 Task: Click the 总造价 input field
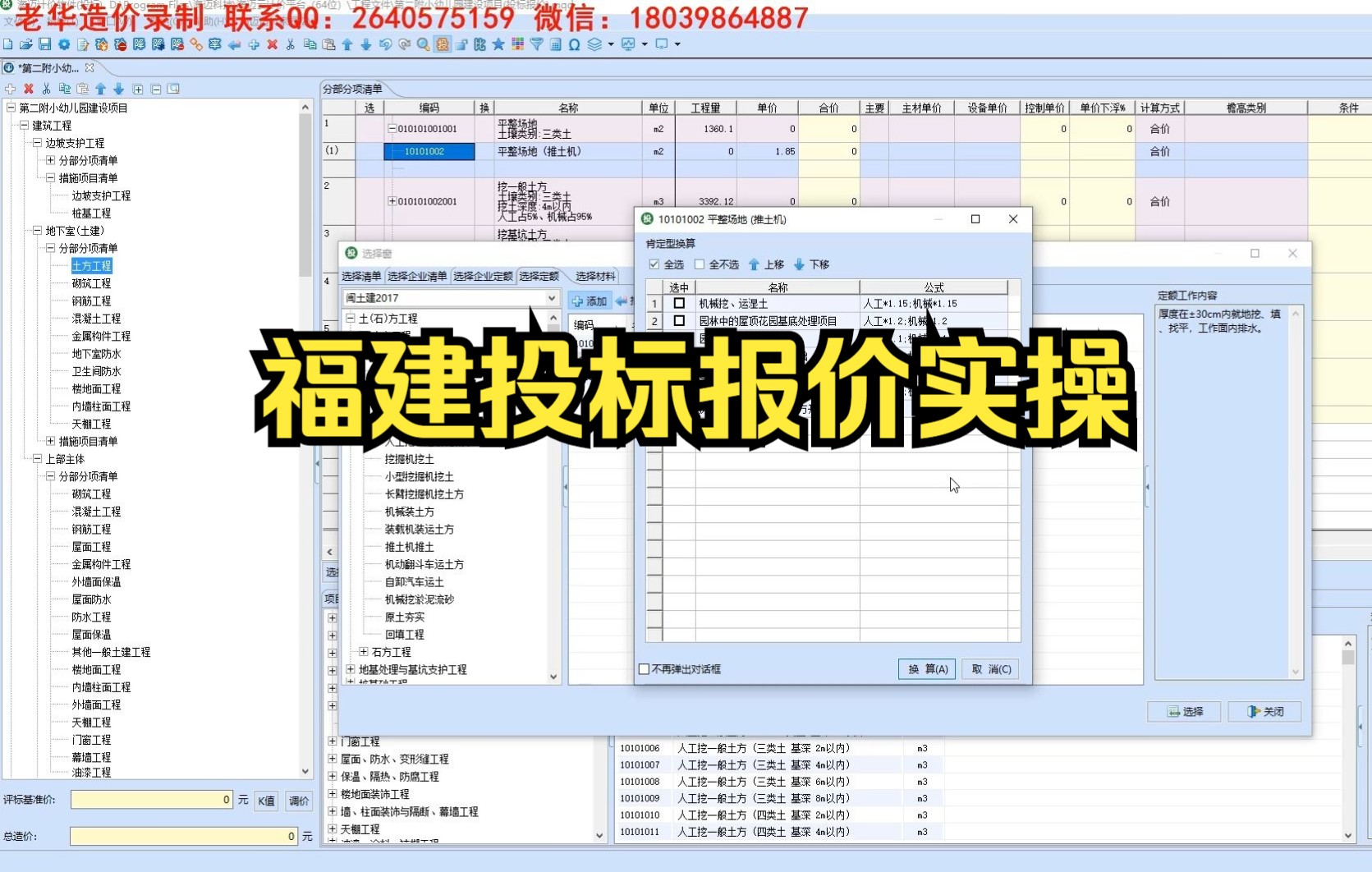click(x=184, y=836)
